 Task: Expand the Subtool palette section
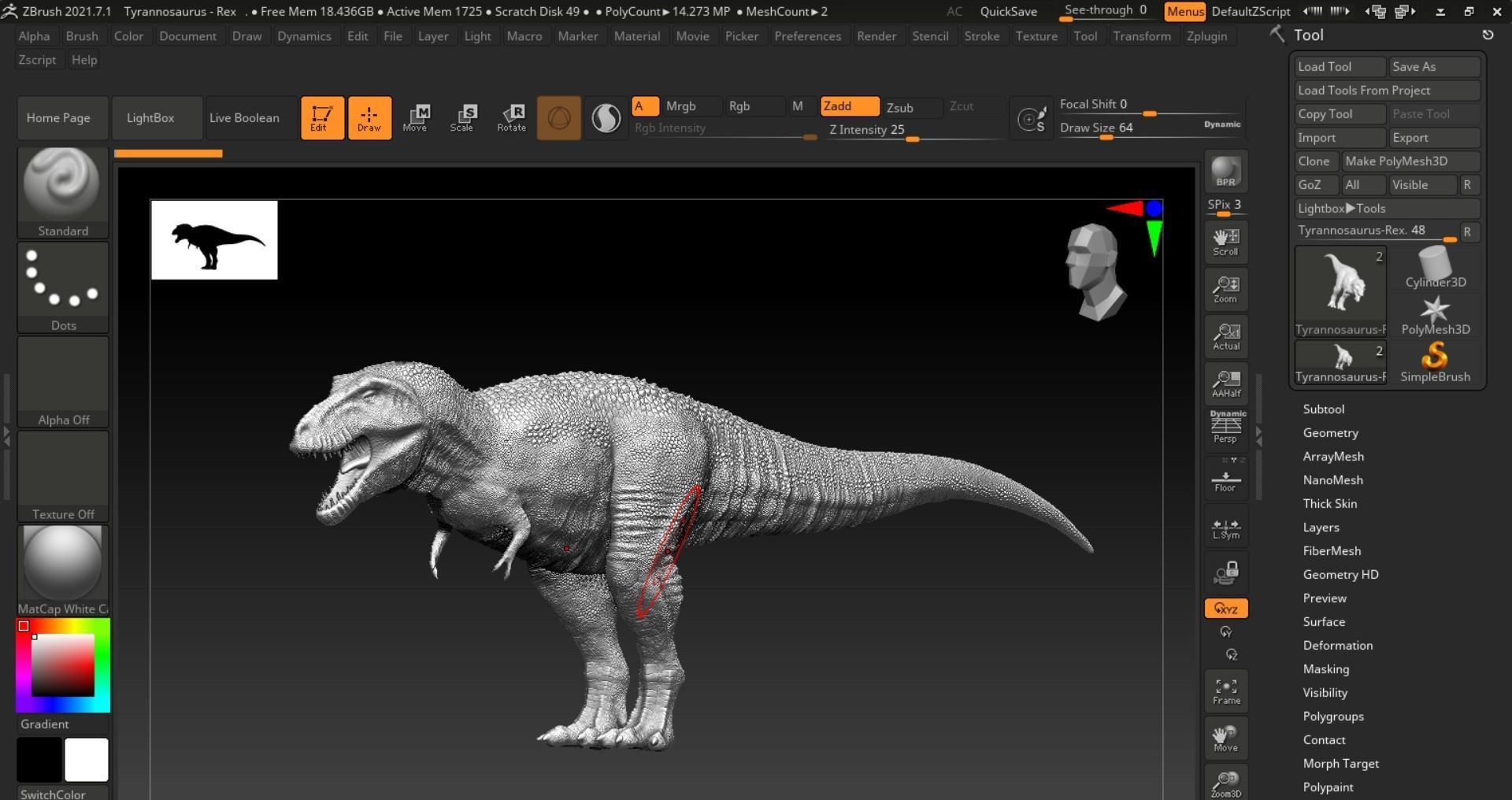pos(1323,409)
